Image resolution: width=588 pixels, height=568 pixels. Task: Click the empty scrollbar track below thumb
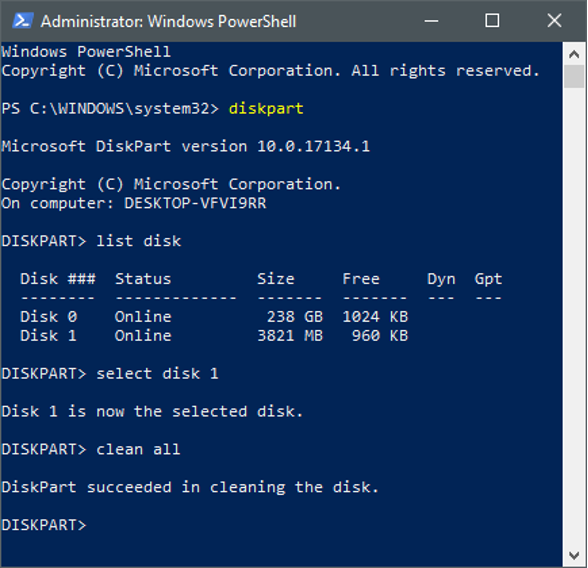(574, 315)
